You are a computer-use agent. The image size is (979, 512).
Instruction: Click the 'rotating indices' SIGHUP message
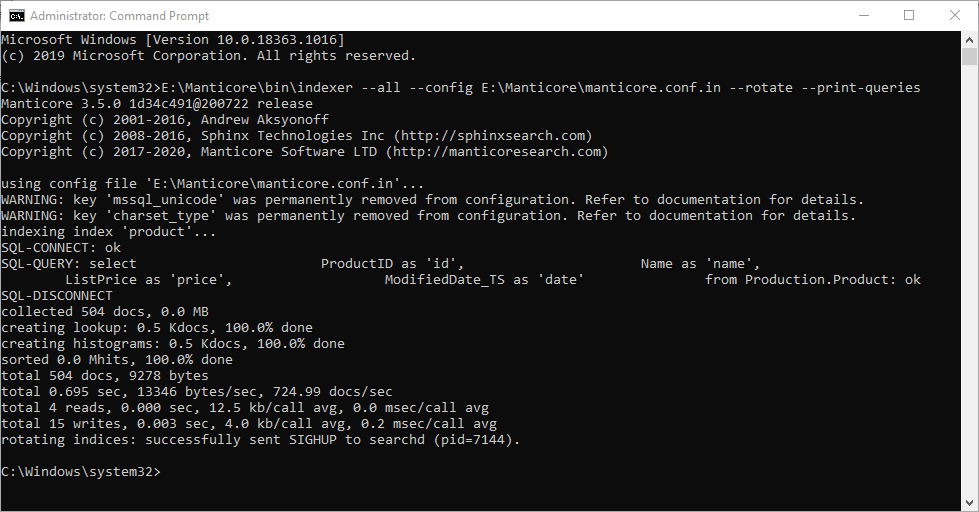point(261,440)
